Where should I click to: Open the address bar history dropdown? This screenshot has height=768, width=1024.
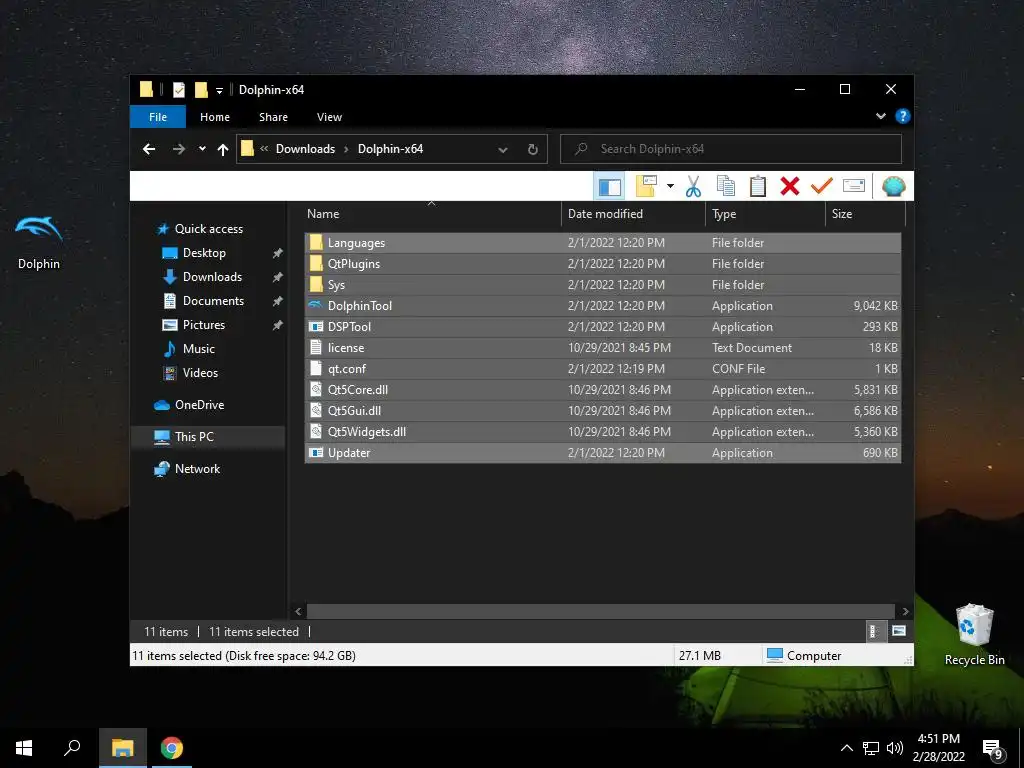pos(503,150)
